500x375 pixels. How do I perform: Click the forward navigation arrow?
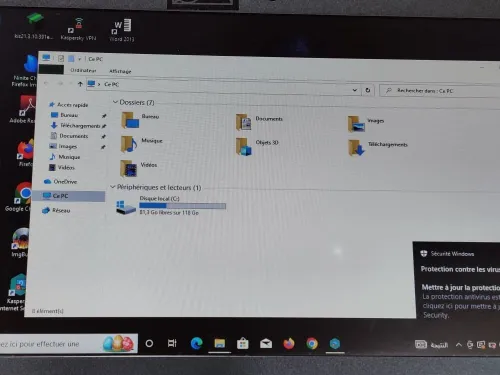60,84
